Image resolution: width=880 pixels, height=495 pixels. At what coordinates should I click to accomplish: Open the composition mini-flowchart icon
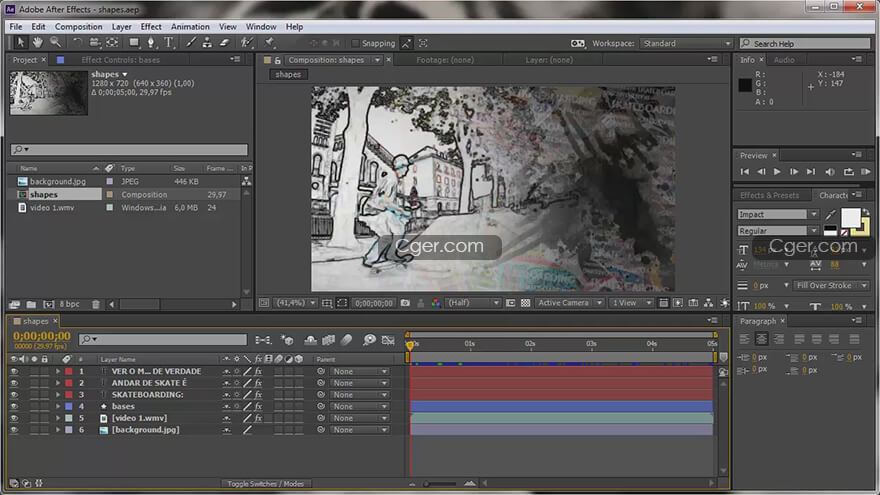(263, 340)
